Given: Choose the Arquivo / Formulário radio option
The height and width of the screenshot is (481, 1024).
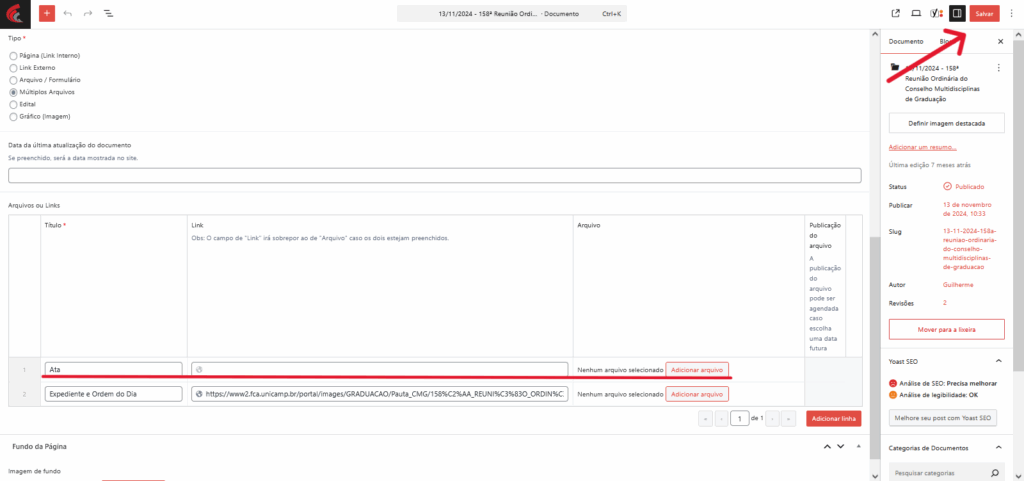Looking at the screenshot, I should tap(13, 79).
